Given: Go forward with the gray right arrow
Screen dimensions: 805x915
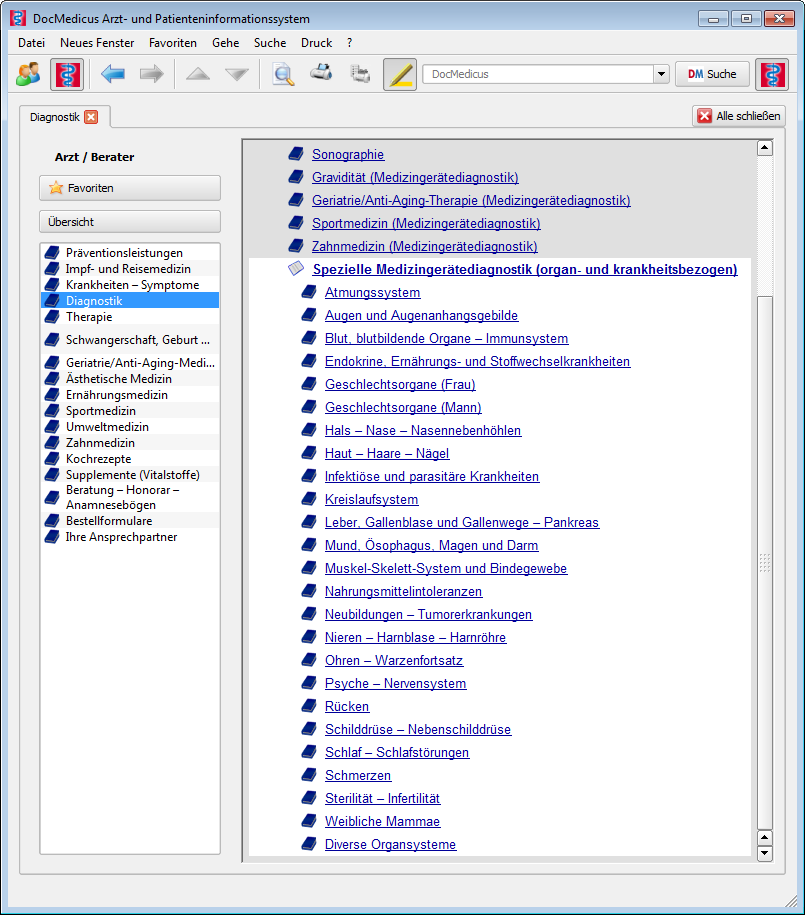Looking at the screenshot, I should coord(152,74).
